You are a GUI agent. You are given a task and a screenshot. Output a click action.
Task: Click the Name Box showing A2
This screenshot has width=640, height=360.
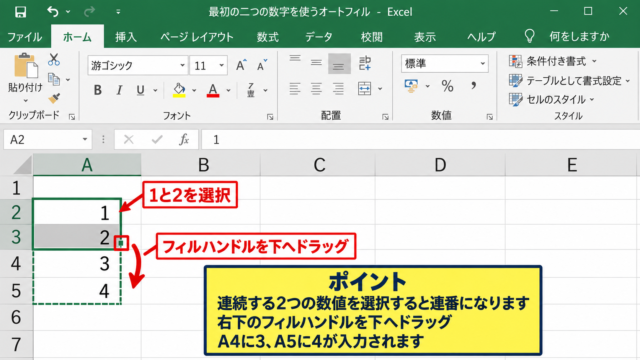tap(47, 140)
